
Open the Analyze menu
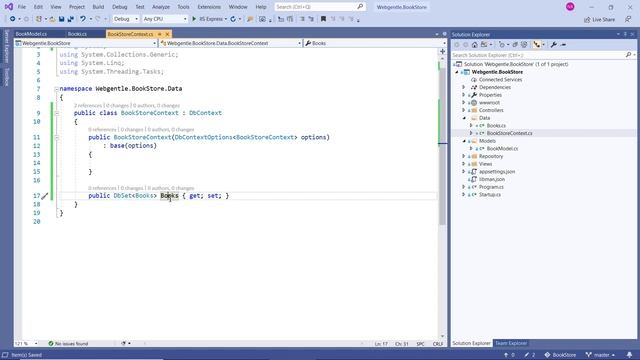161,7
